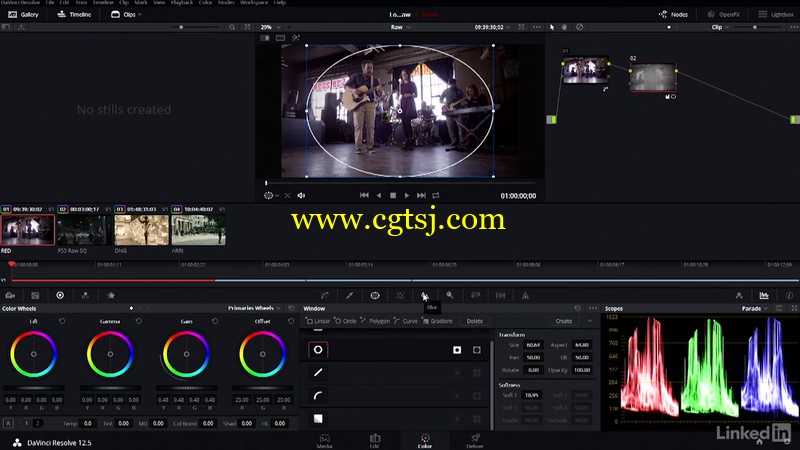Select the DNG clip thumbnail
The image size is (800, 450).
pos(141,230)
